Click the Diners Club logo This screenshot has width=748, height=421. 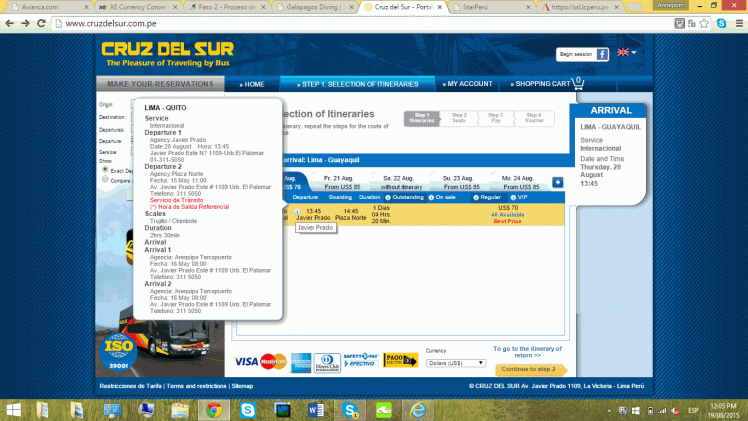click(x=327, y=363)
